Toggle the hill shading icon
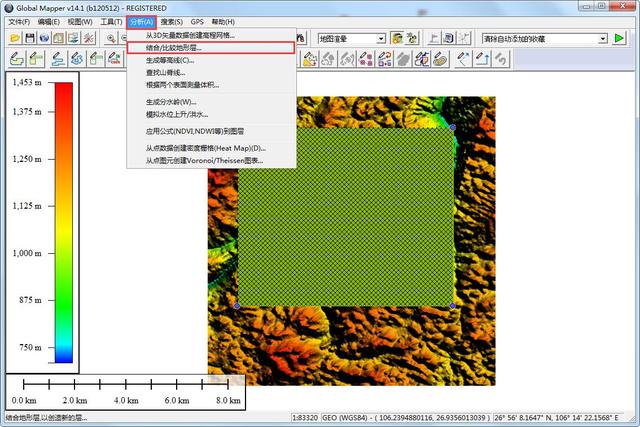Image resolution: width=640 pixels, height=427 pixels. click(x=397, y=38)
